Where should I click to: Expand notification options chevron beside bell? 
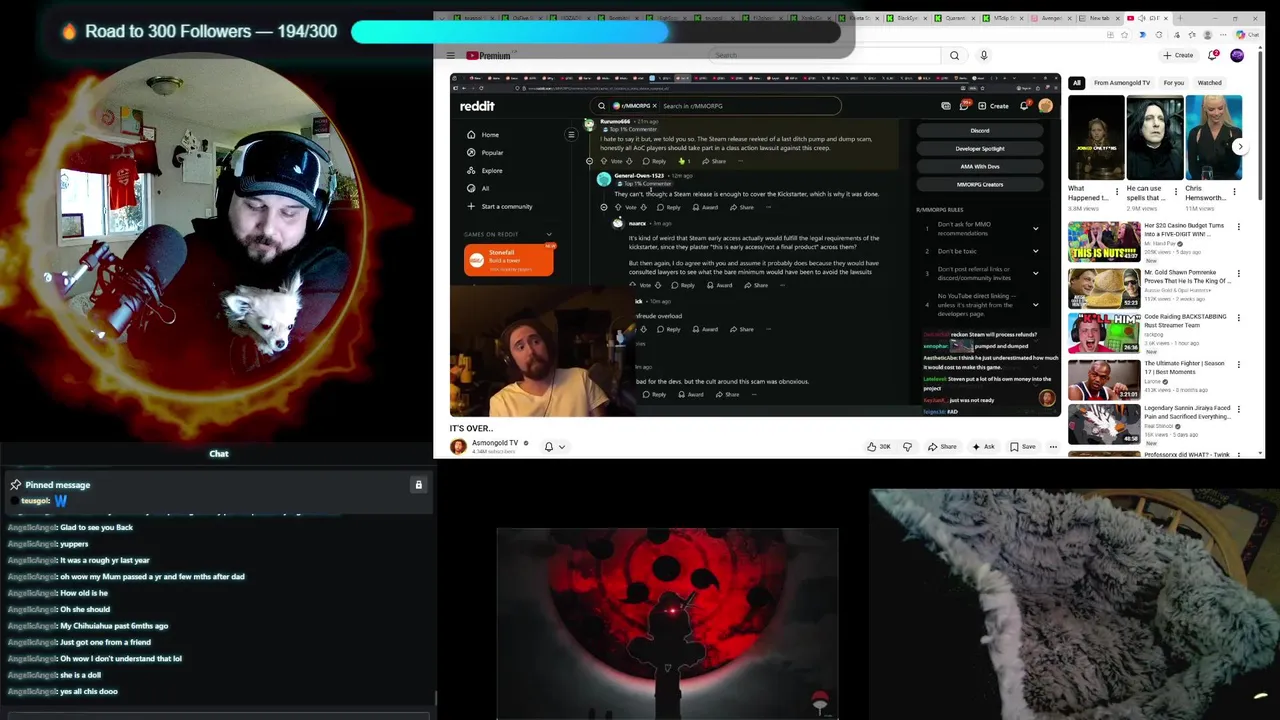562,447
